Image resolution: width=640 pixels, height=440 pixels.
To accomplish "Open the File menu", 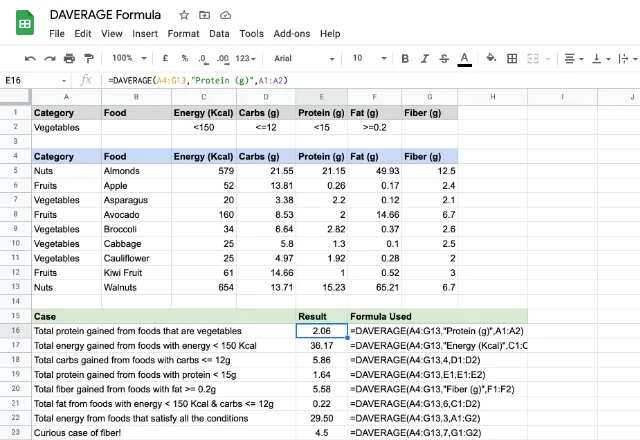I will click(x=57, y=33).
